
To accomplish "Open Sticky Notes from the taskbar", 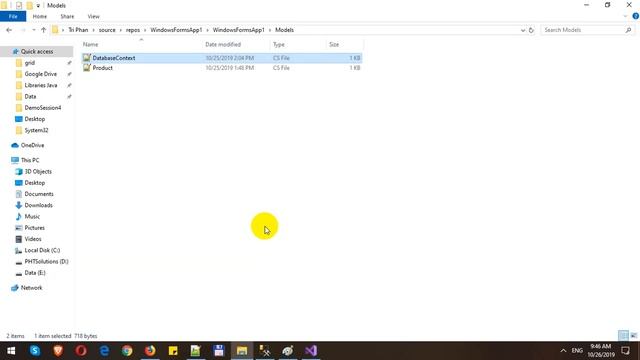I will 173,351.
